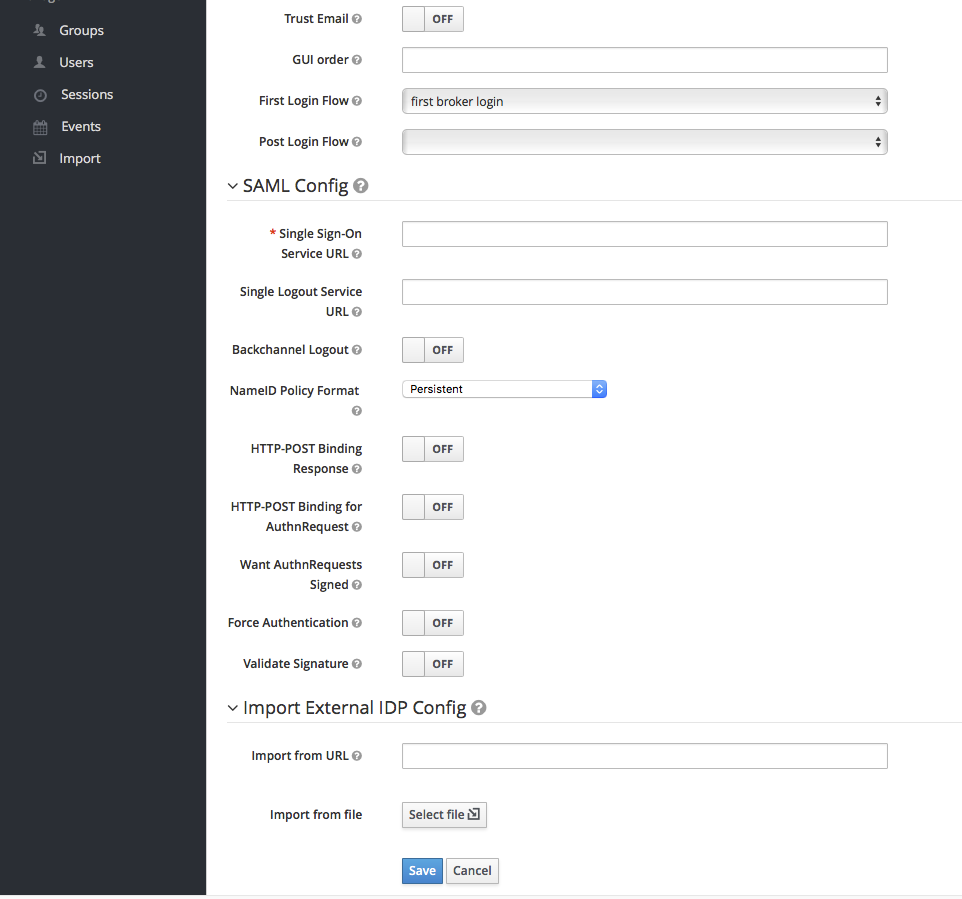Open the First Login Flow dropdown

(x=644, y=101)
